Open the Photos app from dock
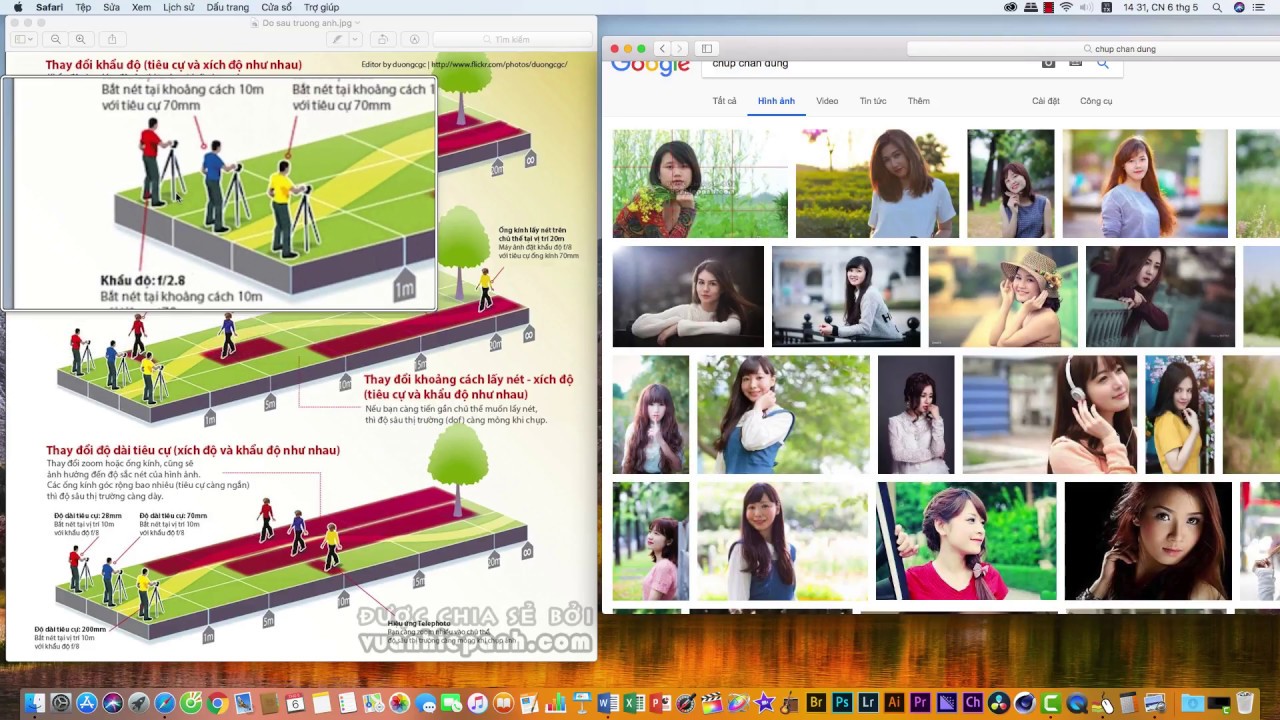 coord(399,703)
